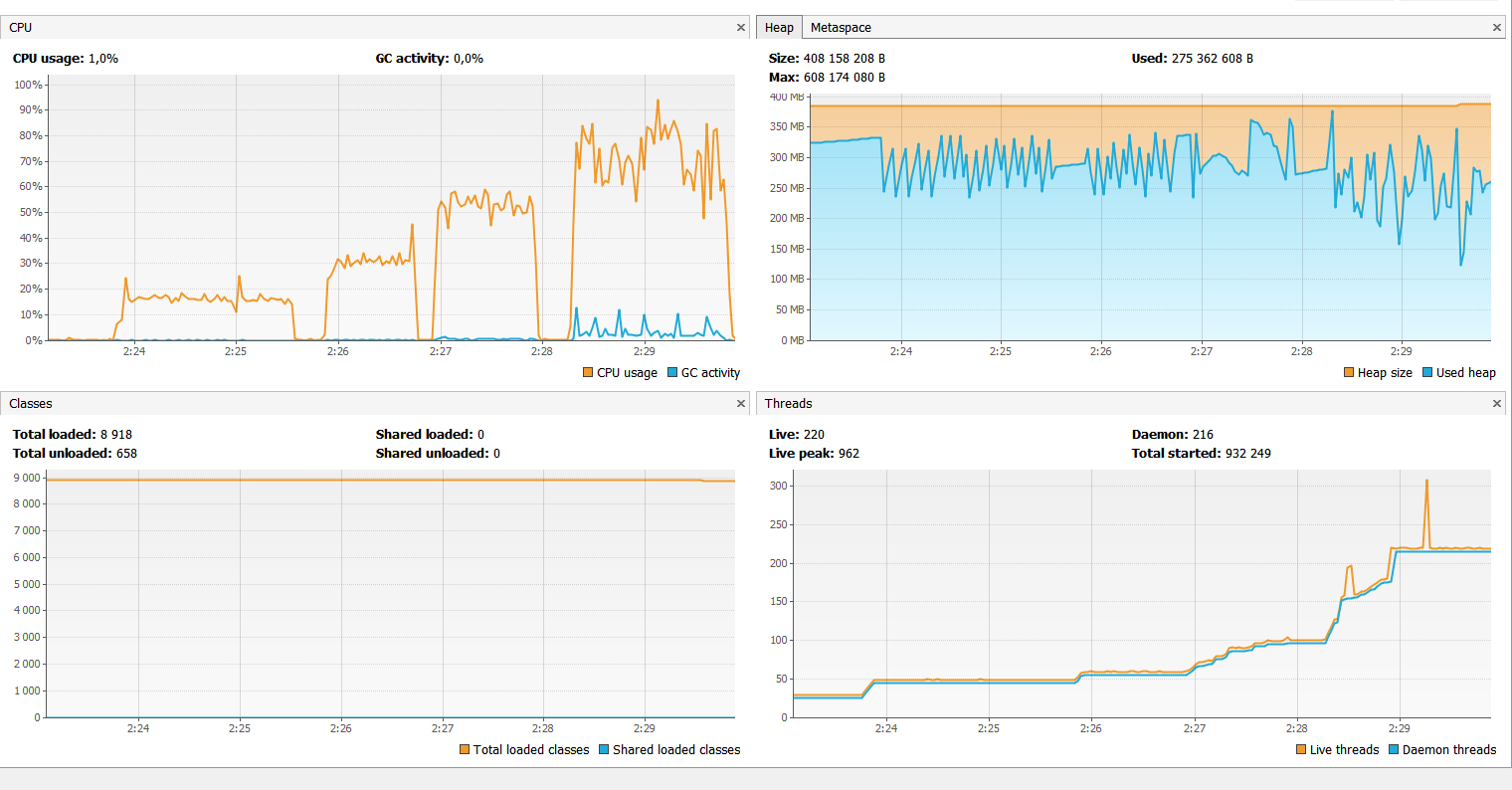
Task: Click Total loaded 8 918 text
Action: [73, 435]
